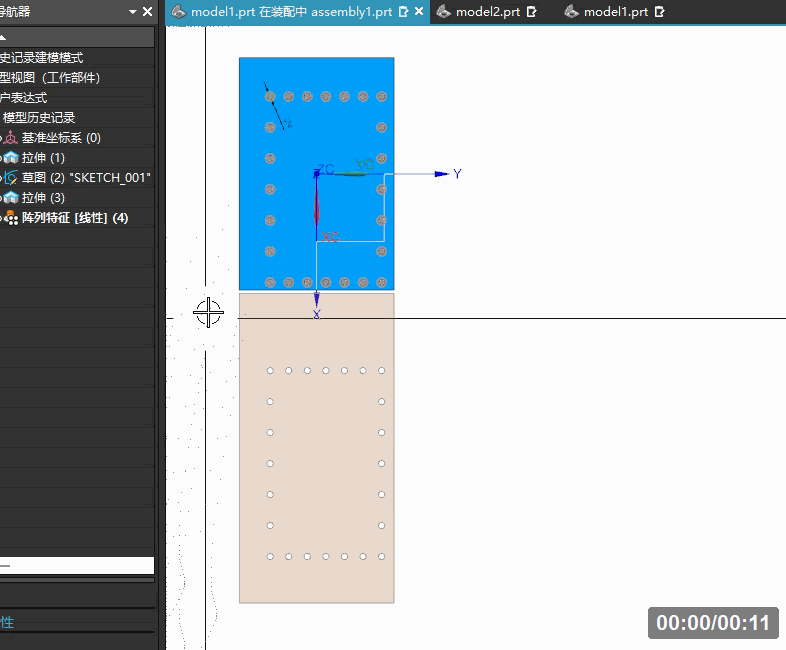Click the extrude icon beside 拉伸 (3)
This screenshot has height=650, width=786.
11,198
